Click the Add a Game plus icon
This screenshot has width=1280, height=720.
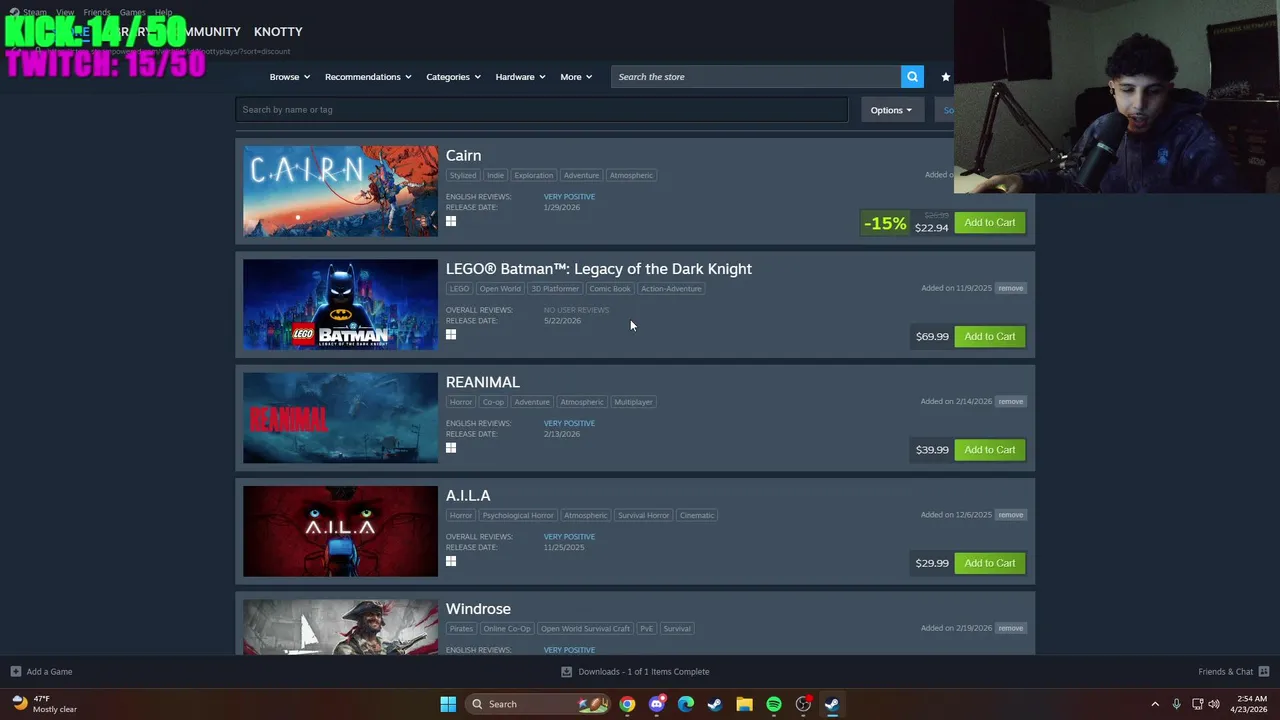[15, 671]
